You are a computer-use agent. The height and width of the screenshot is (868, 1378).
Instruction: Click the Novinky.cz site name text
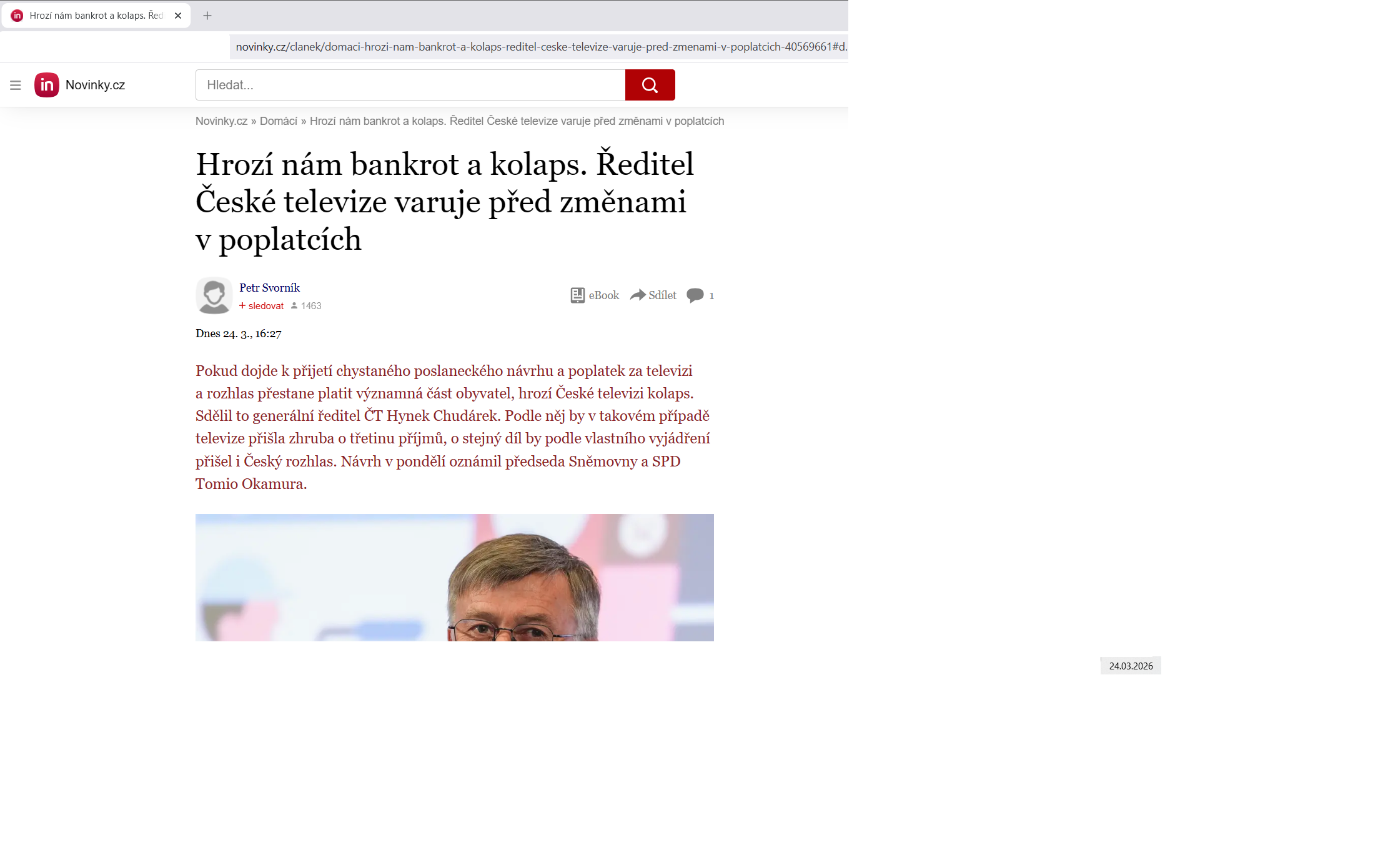[x=96, y=85]
